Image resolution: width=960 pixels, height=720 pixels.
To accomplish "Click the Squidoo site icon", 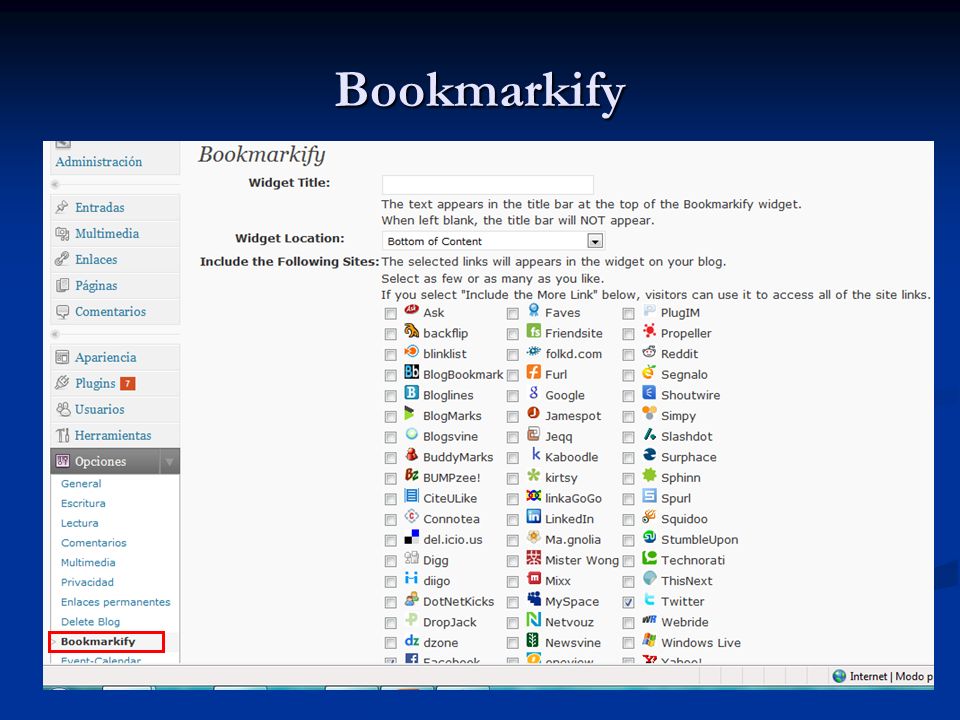I will 649,517.
